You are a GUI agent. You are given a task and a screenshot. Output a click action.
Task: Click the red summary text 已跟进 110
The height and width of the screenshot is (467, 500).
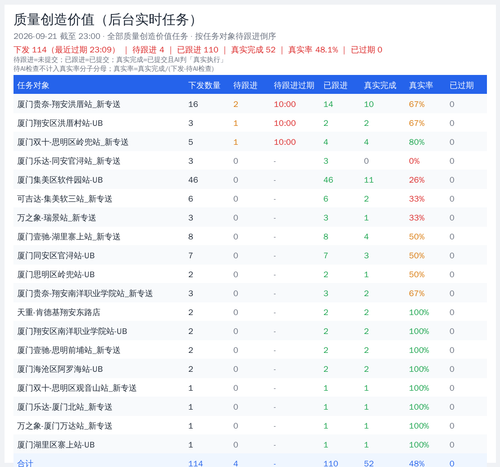pyautogui.click(x=198, y=50)
